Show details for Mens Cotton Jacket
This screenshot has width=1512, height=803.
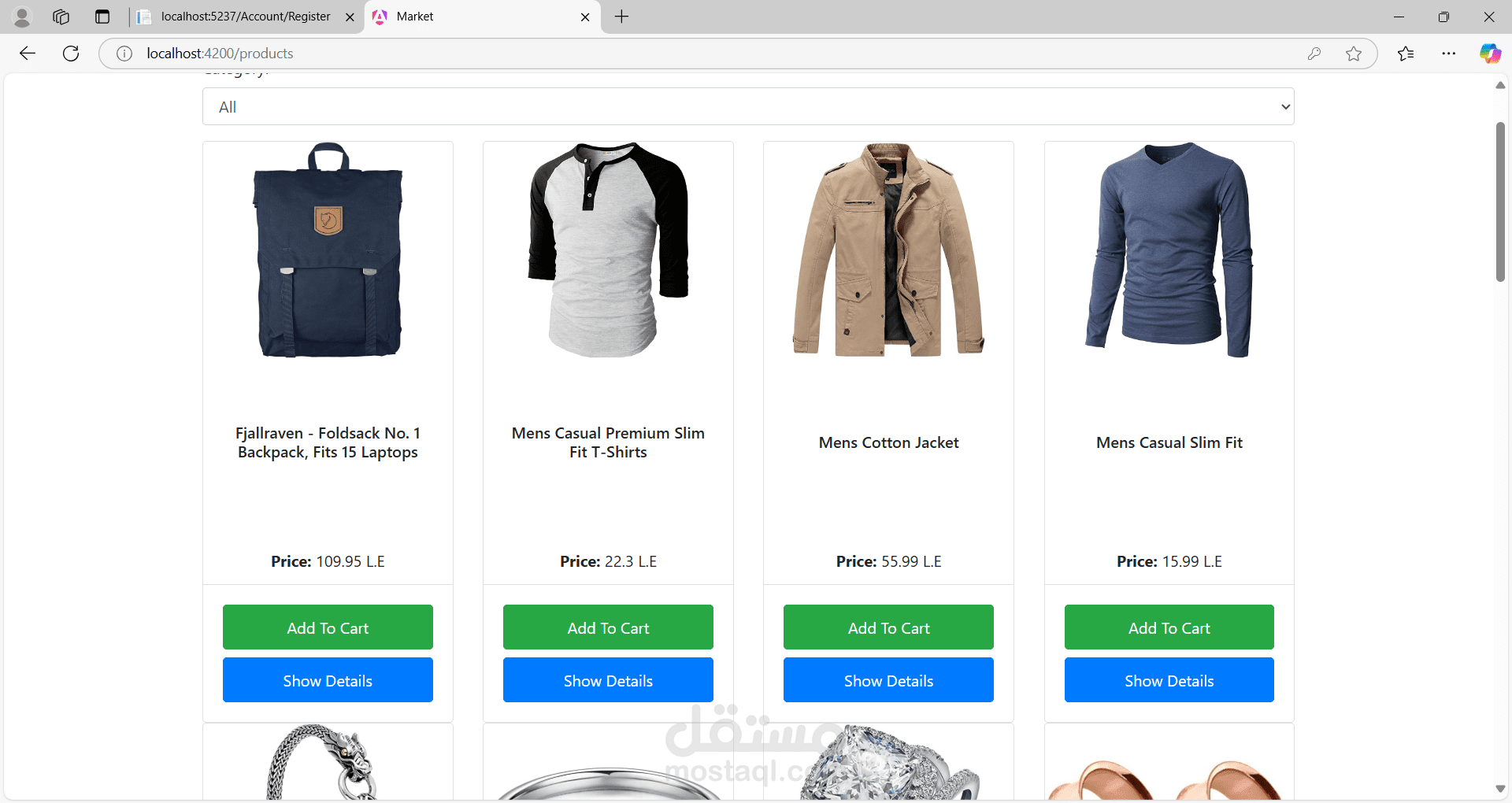click(888, 680)
